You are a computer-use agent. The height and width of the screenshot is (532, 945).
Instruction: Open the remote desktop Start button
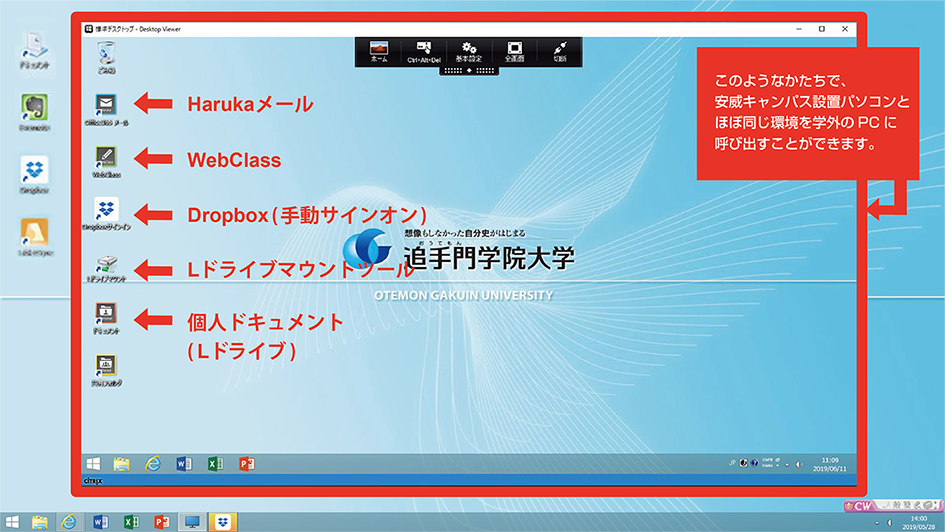pos(93,463)
